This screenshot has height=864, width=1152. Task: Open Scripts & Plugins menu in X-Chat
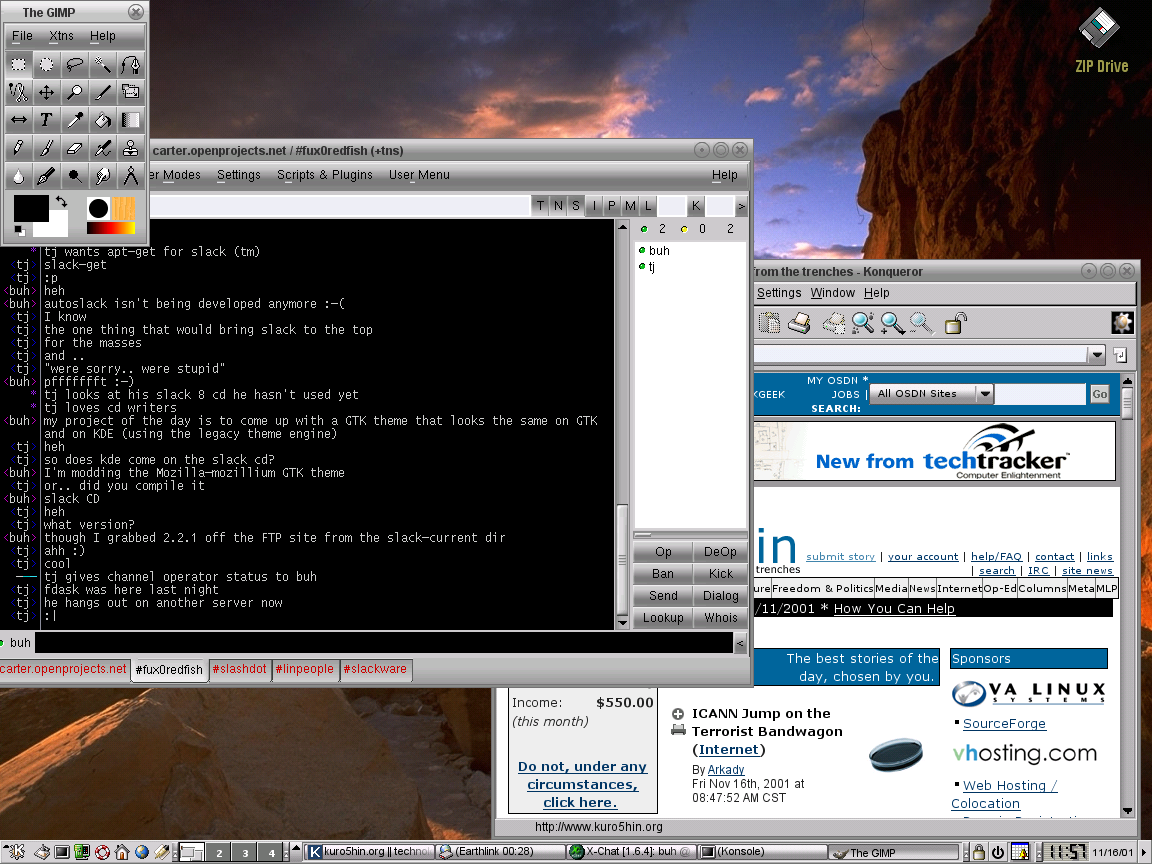[325, 175]
